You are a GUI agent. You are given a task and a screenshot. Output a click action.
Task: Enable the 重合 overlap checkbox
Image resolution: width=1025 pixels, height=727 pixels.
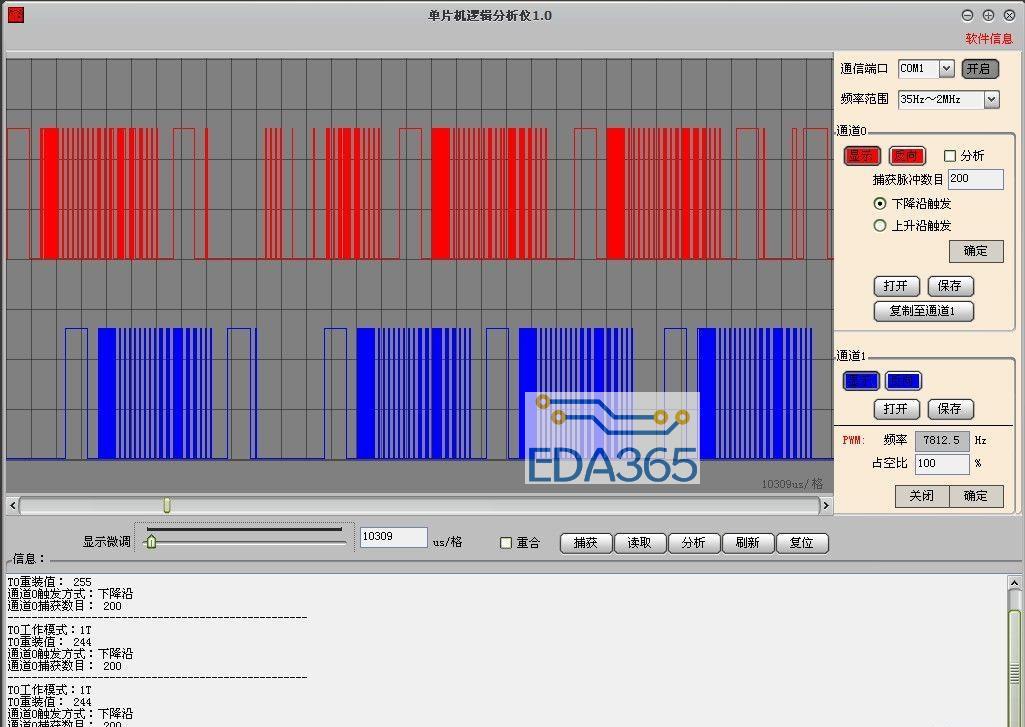pos(505,543)
